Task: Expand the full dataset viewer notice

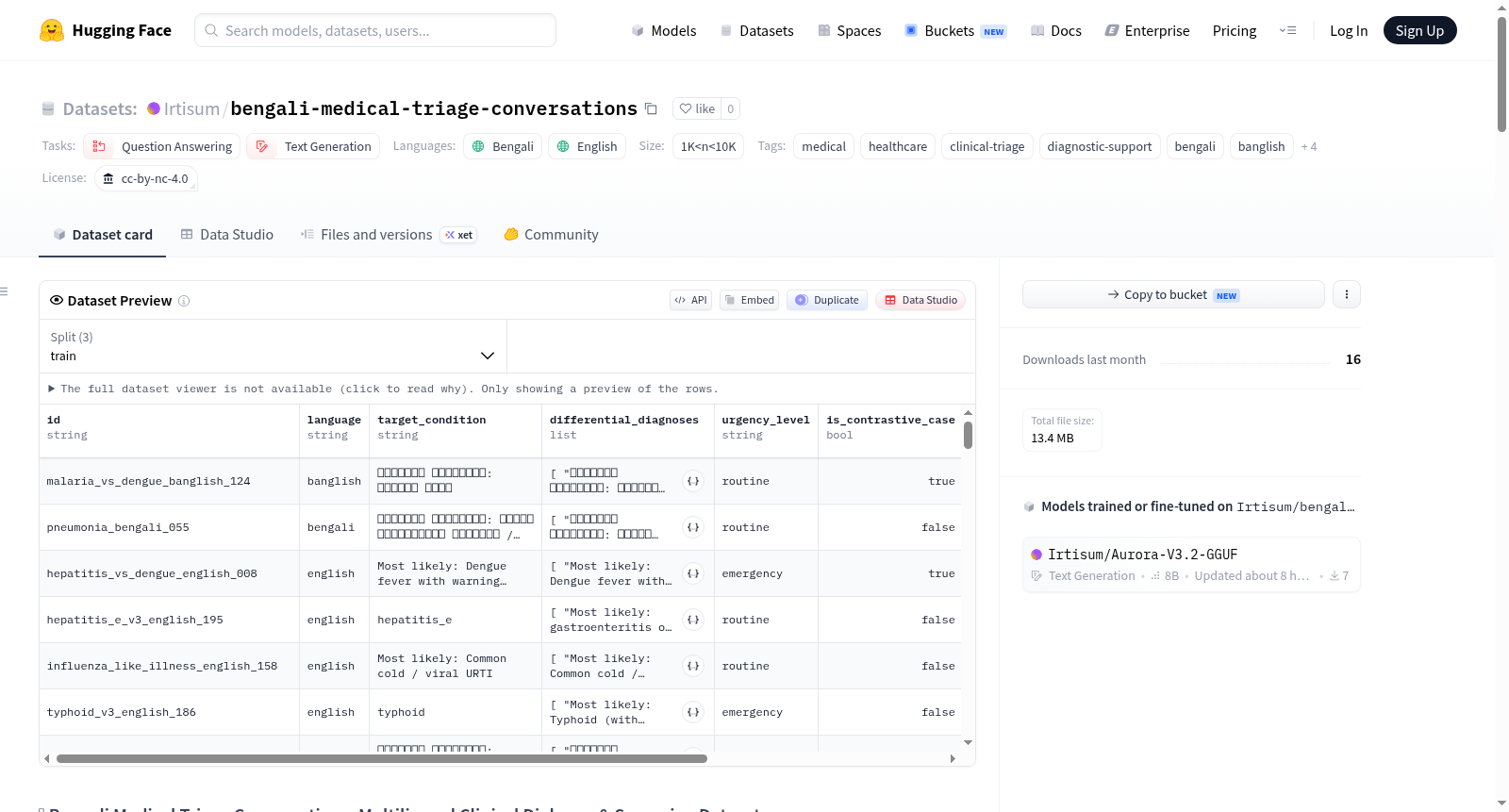Action: click(x=383, y=389)
